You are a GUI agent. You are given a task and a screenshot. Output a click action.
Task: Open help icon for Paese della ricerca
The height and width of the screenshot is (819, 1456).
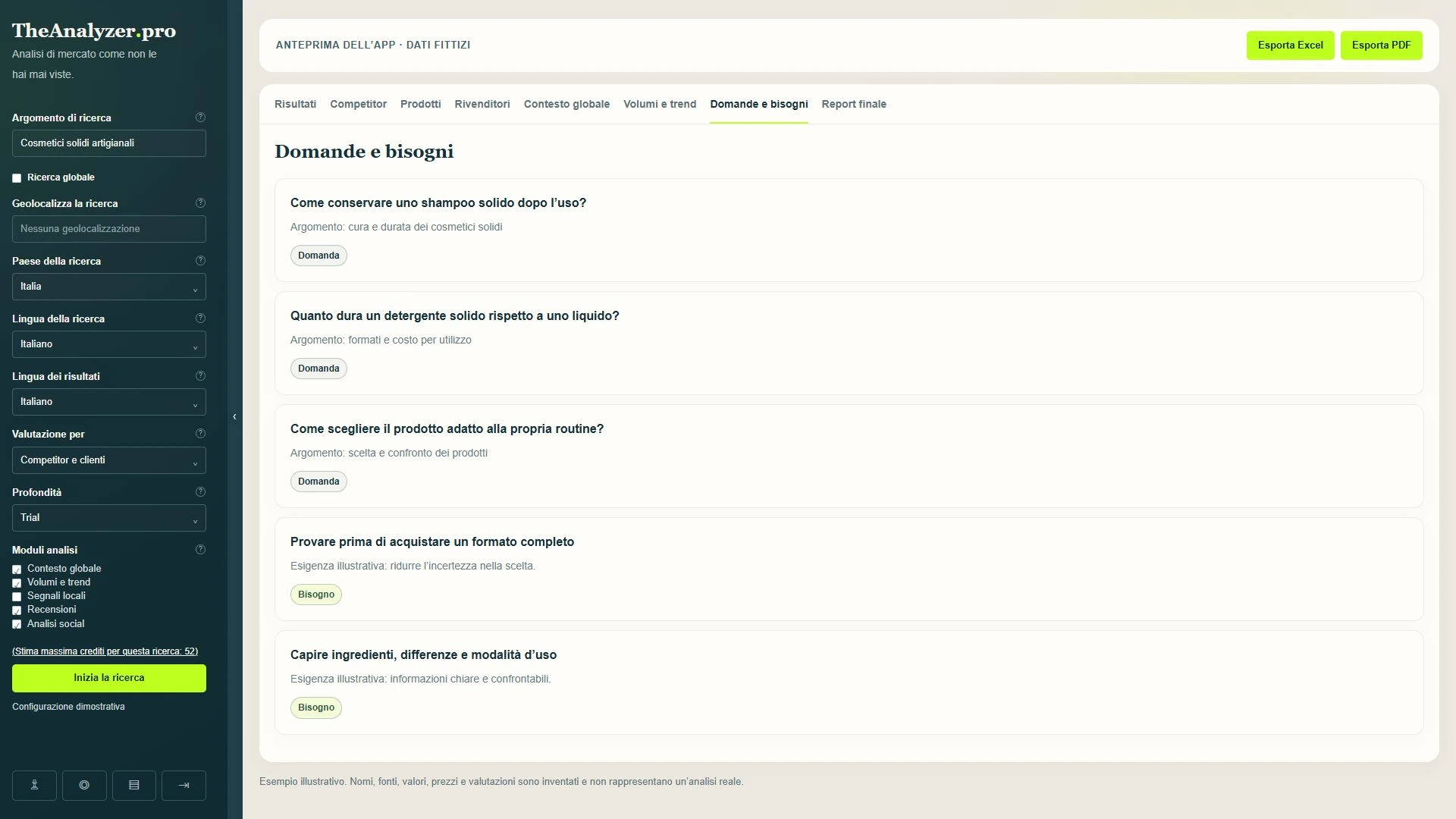coord(200,261)
